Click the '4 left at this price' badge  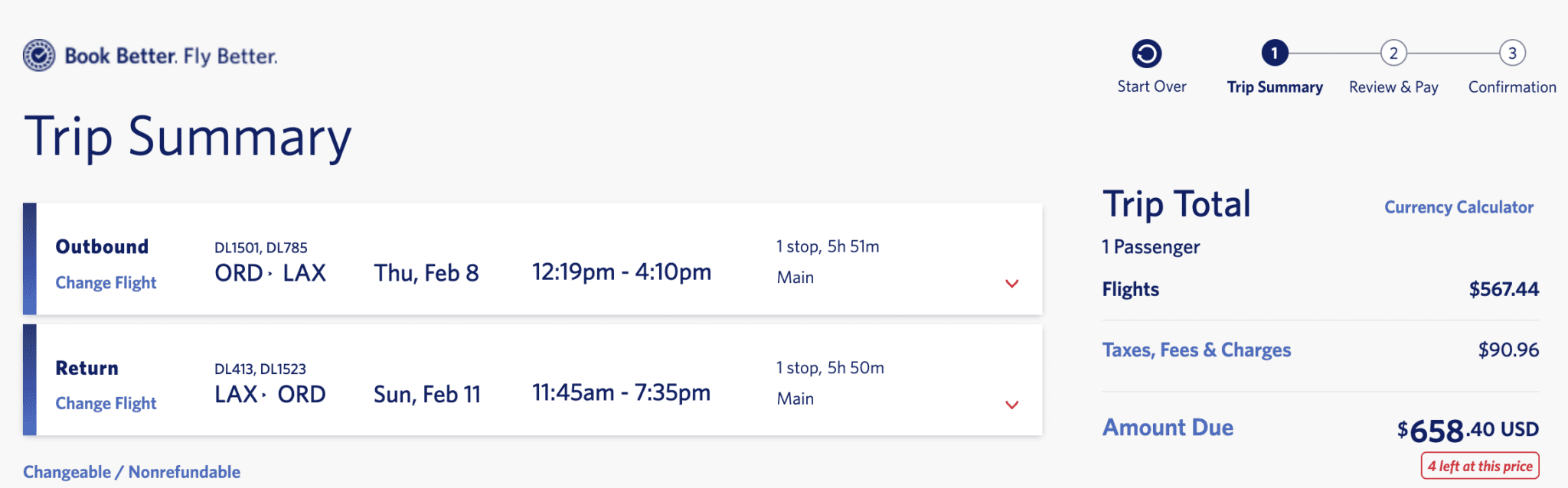click(1479, 464)
